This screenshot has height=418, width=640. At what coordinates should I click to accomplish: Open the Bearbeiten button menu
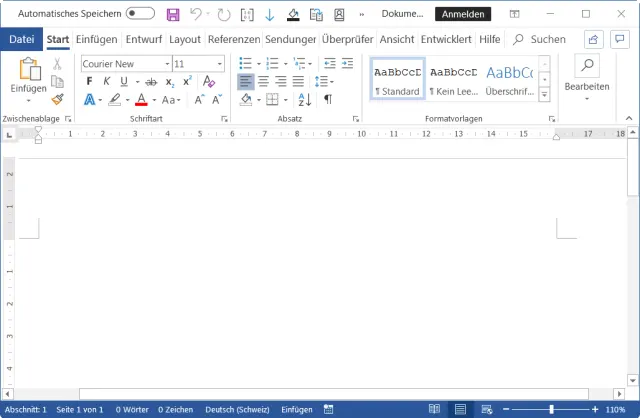(587, 76)
